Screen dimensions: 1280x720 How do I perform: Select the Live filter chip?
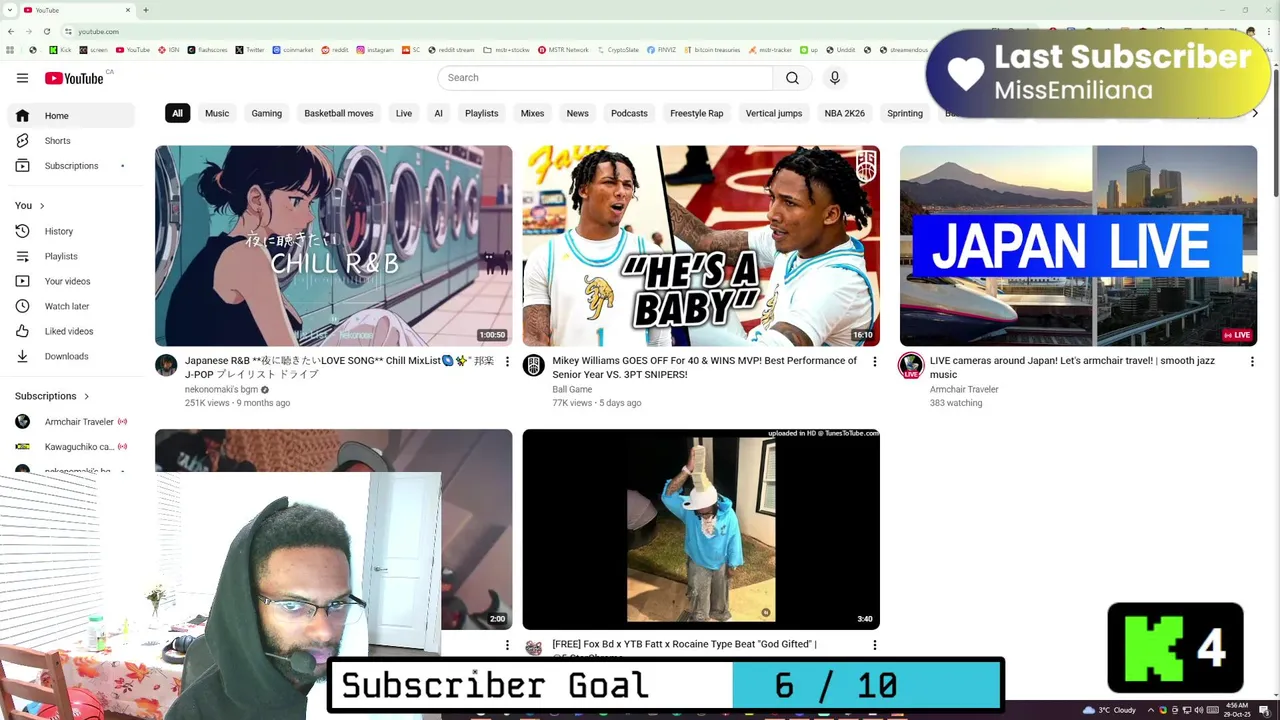[404, 113]
